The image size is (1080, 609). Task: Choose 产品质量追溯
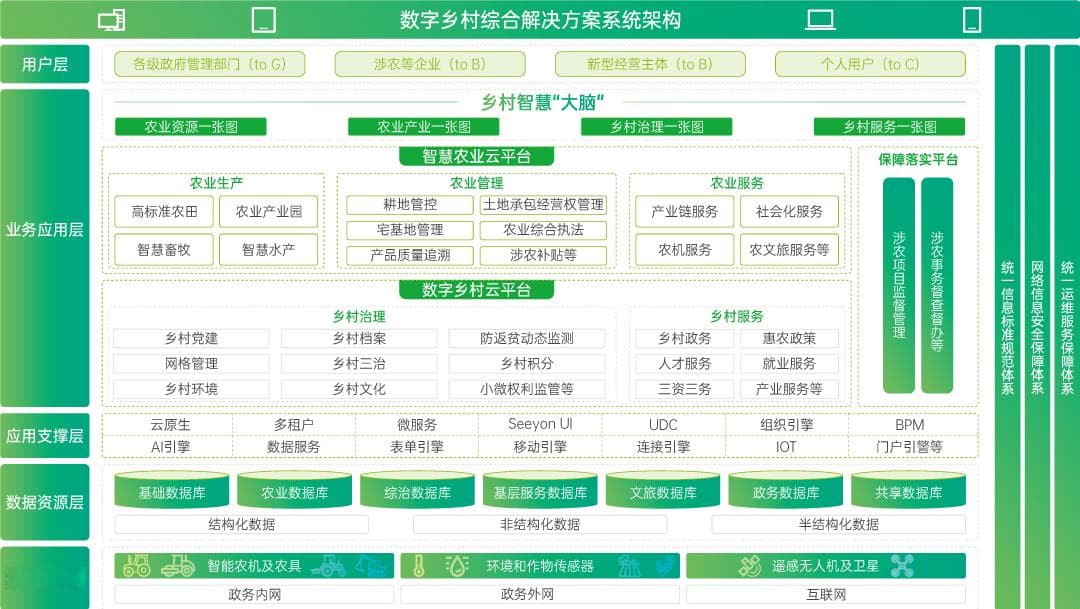tap(410, 256)
